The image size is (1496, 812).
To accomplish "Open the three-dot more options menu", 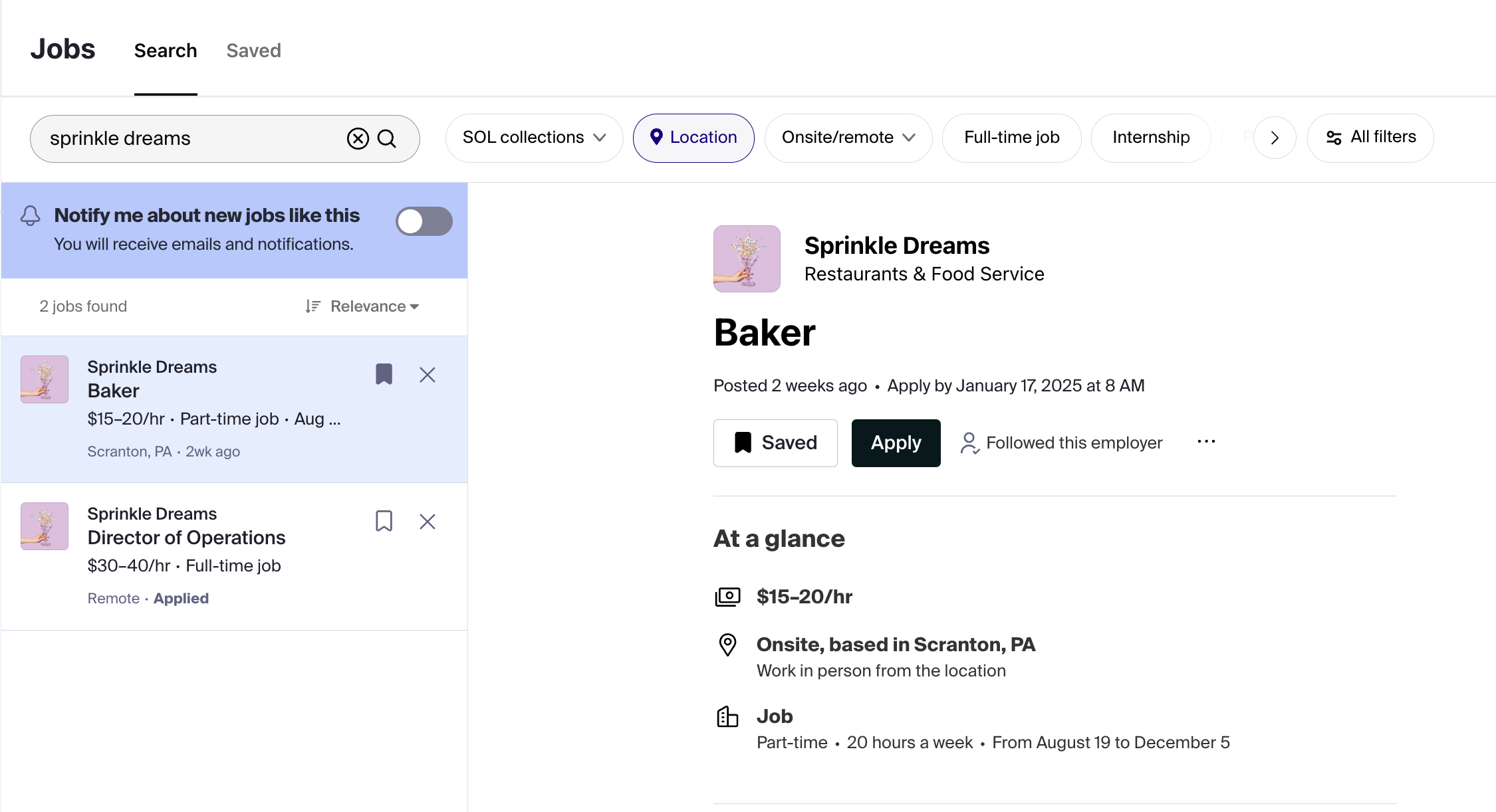I will click(1206, 442).
